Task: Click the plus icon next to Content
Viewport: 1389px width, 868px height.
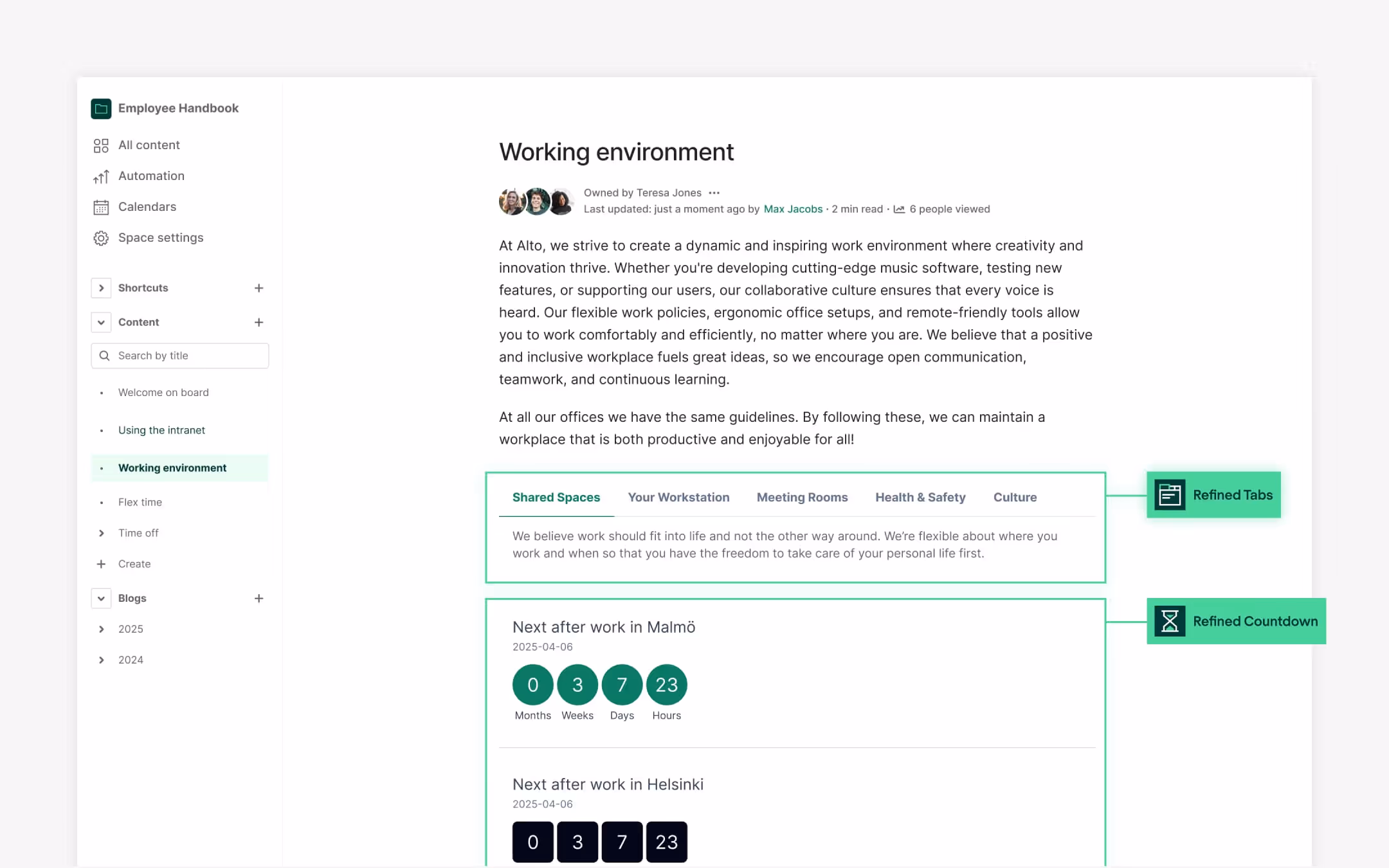Action: pos(259,321)
